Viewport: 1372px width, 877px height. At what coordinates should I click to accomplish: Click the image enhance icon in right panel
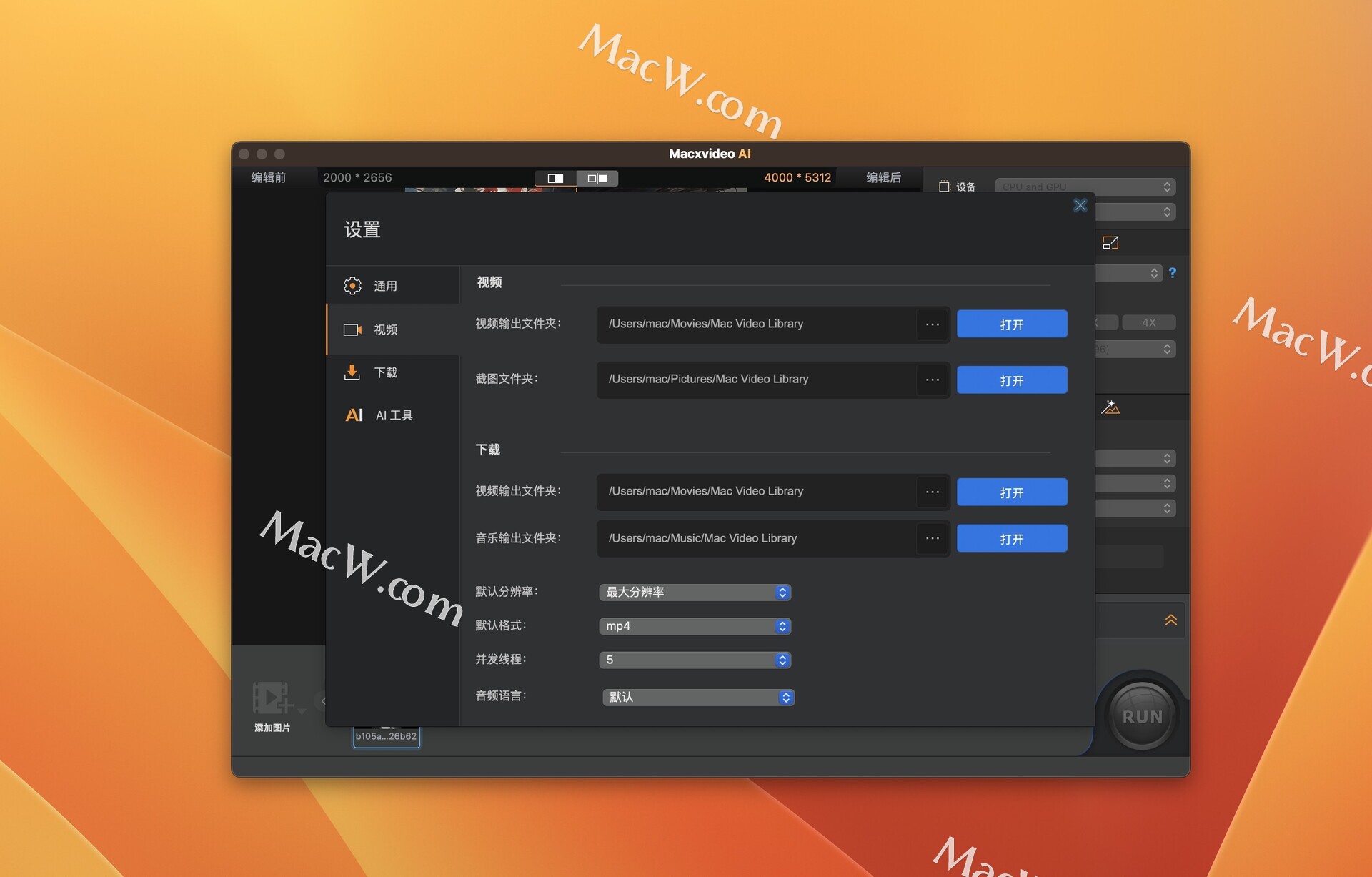click(1110, 407)
